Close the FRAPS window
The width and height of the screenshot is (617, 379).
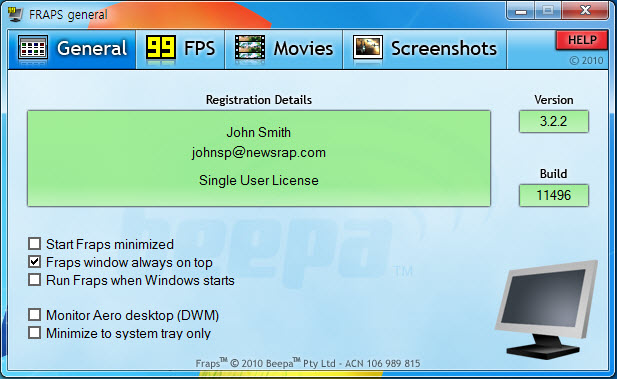pyautogui.click(x=585, y=11)
